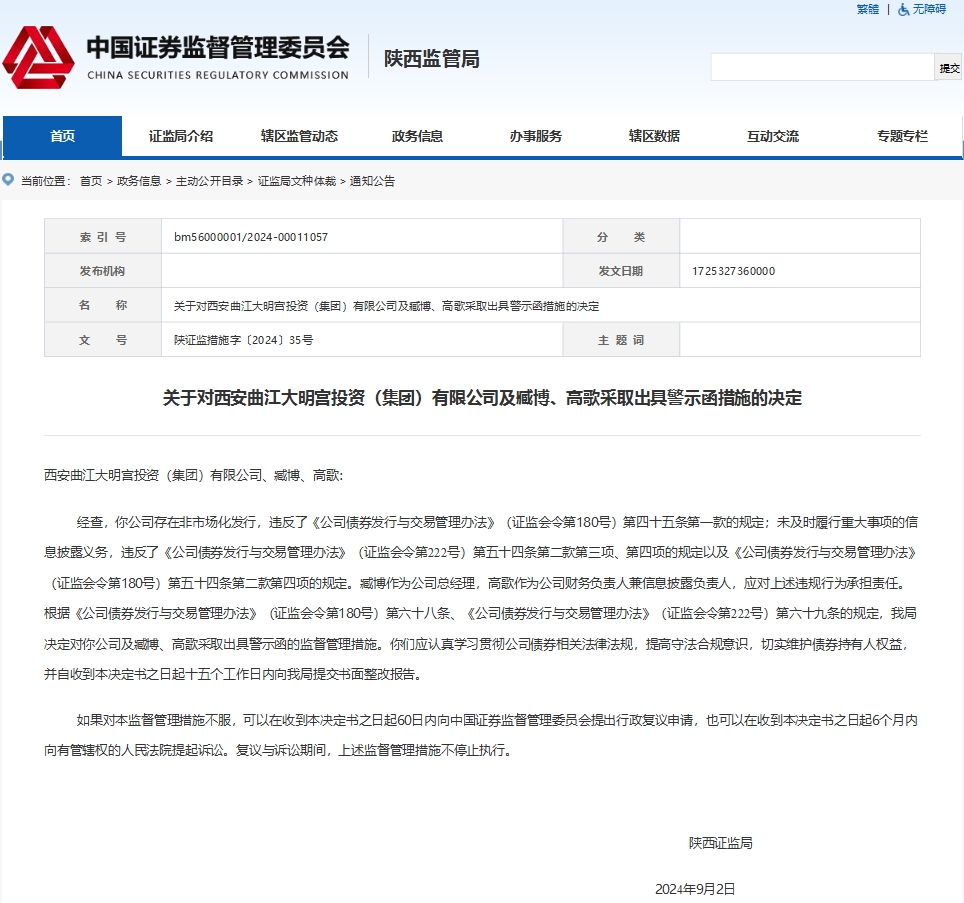Viewport: 964px width, 903px height.
Task: Open the 辖区监管动态 navigation tab
Action: tap(299, 136)
